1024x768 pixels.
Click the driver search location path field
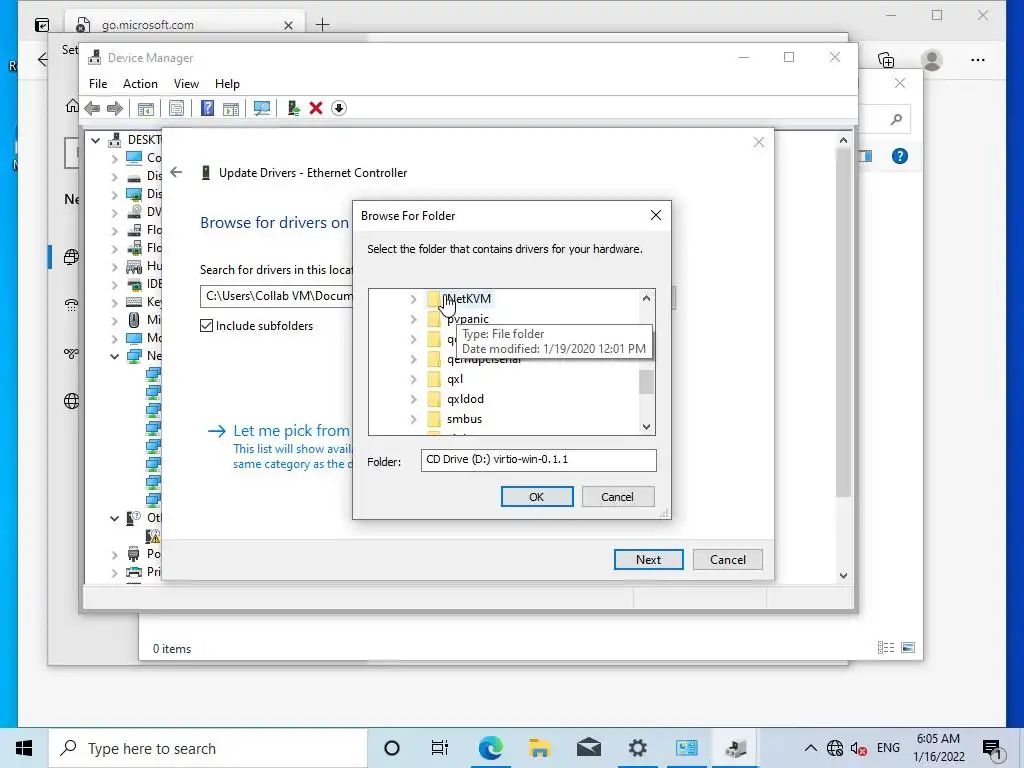pyautogui.click(x=276, y=296)
